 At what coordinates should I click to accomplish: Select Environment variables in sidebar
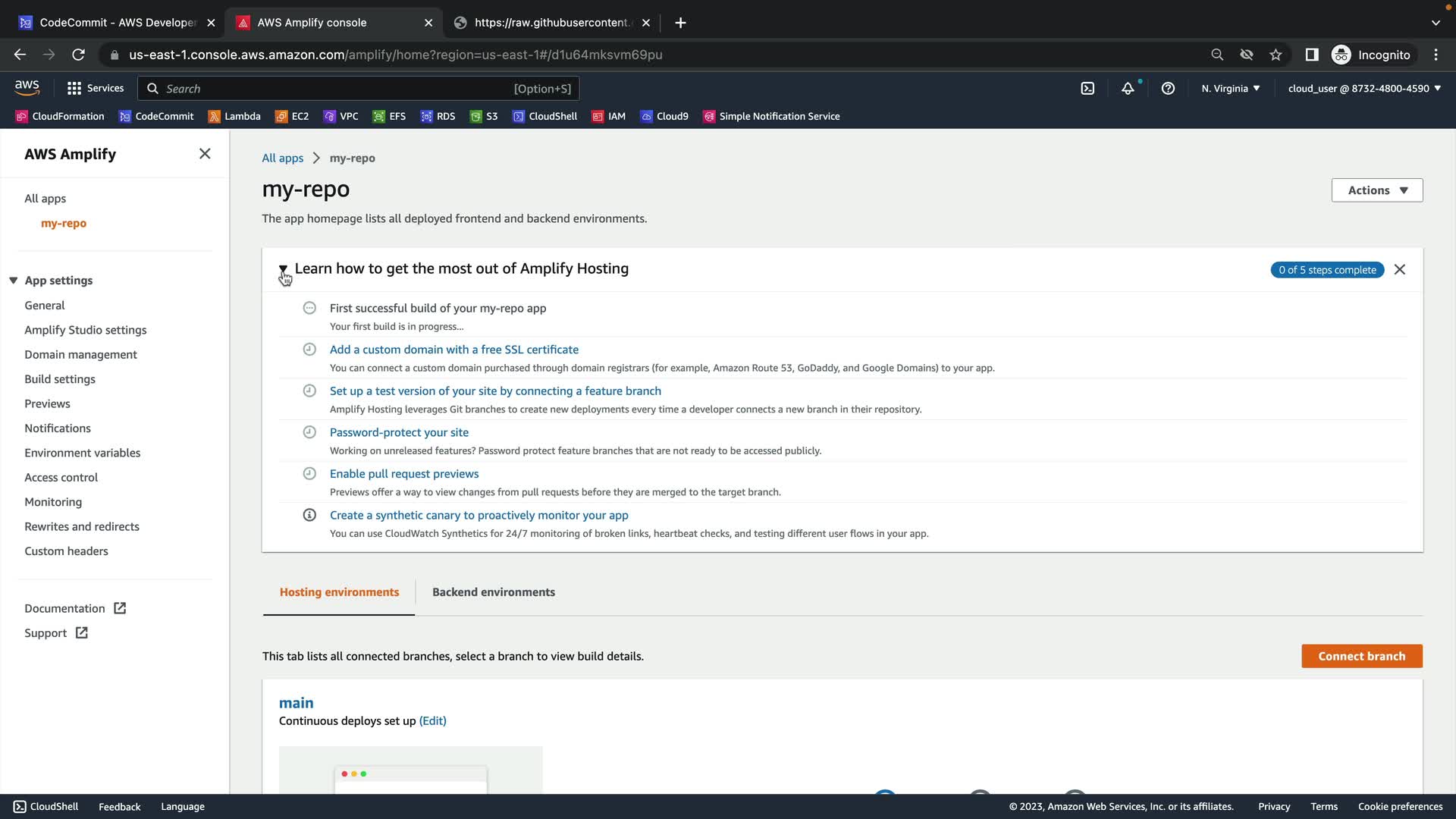tap(83, 453)
